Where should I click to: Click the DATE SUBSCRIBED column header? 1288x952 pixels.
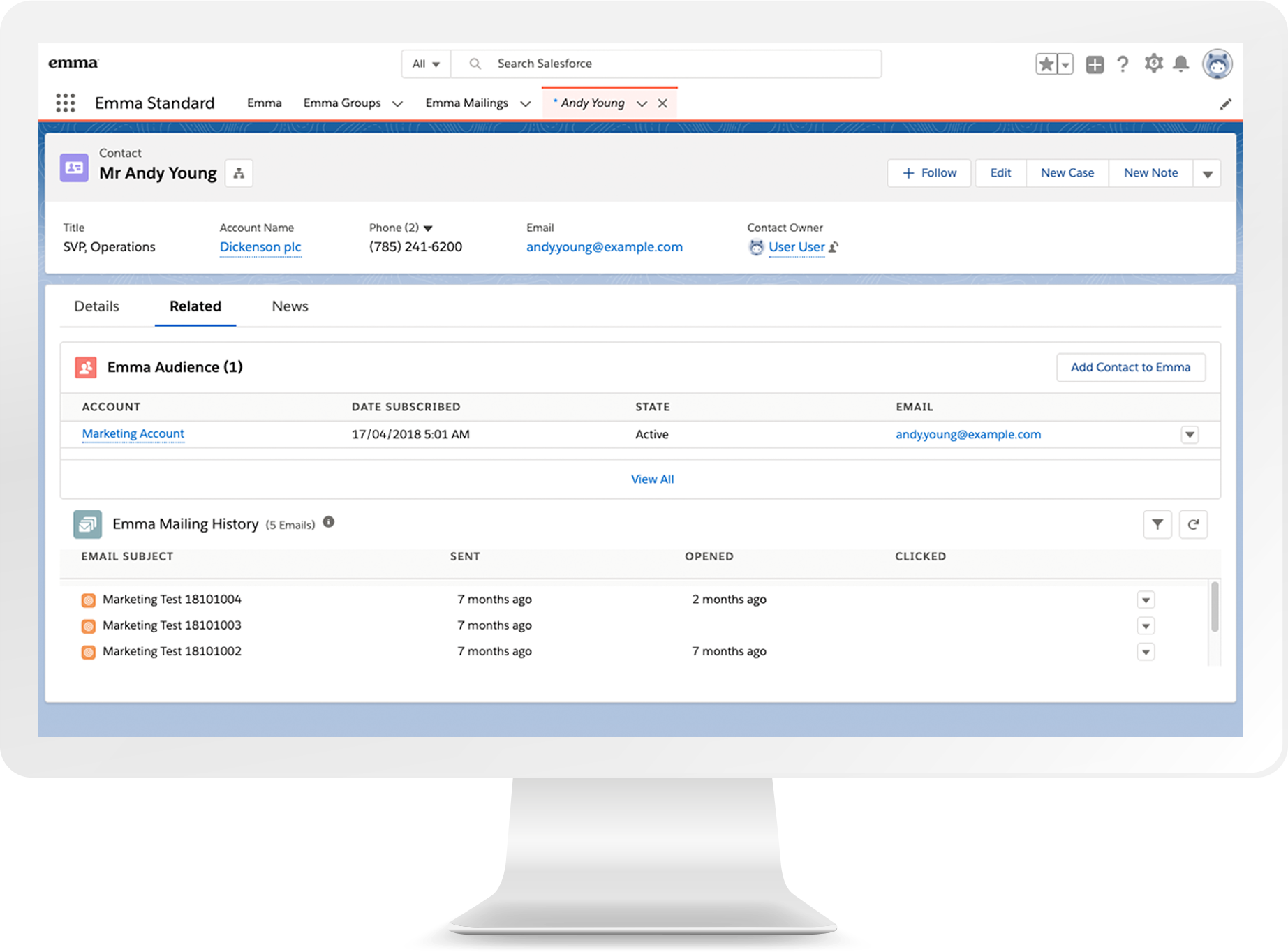[406, 407]
